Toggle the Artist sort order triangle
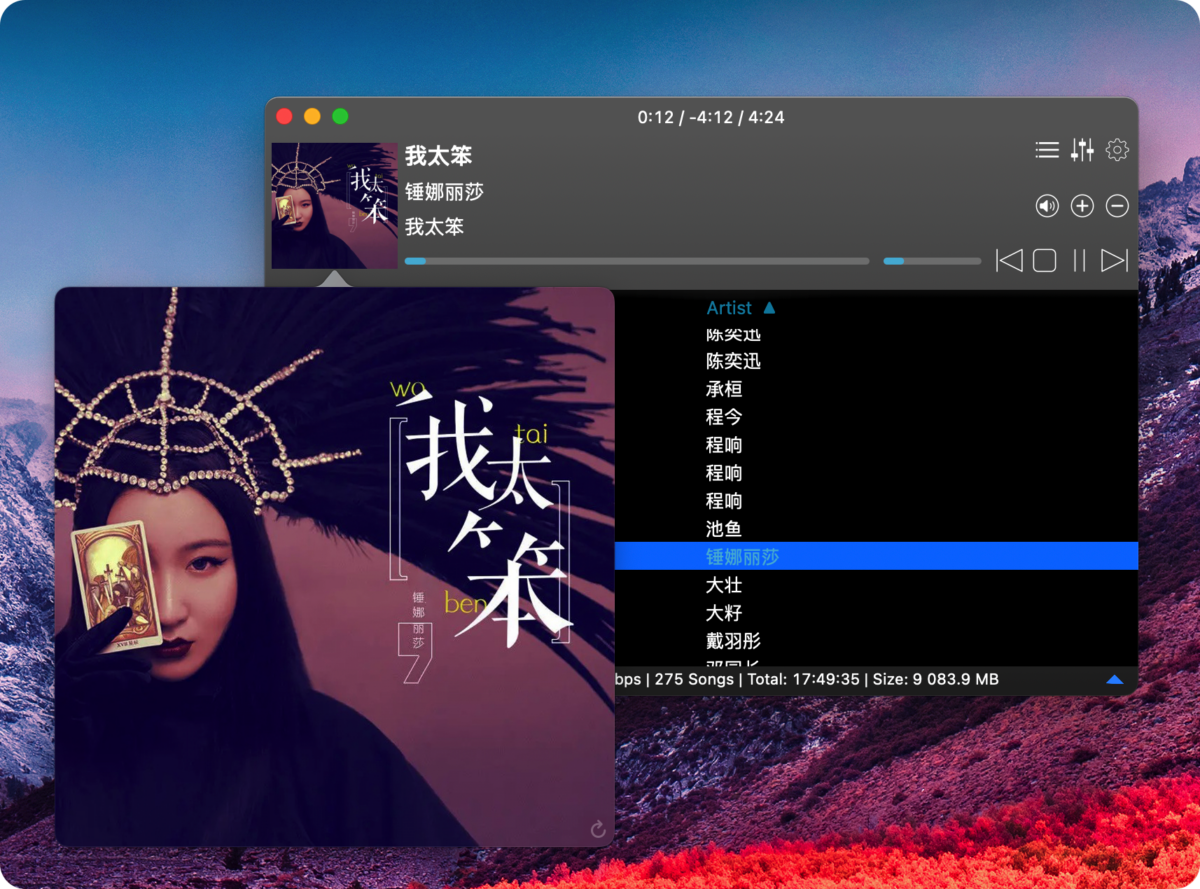The height and width of the screenshot is (889, 1200). tap(769, 308)
